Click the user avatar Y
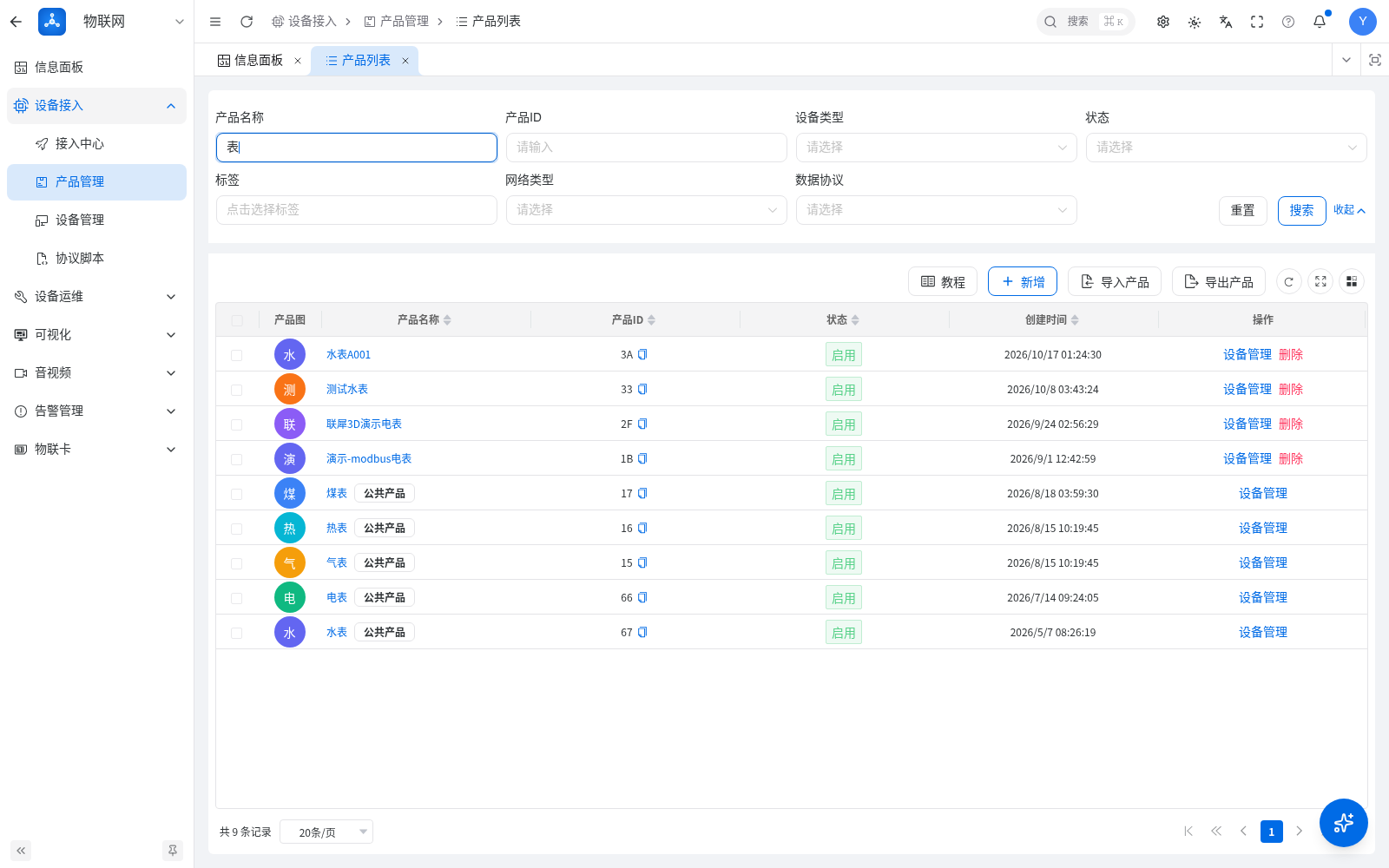 click(x=1363, y=22)
